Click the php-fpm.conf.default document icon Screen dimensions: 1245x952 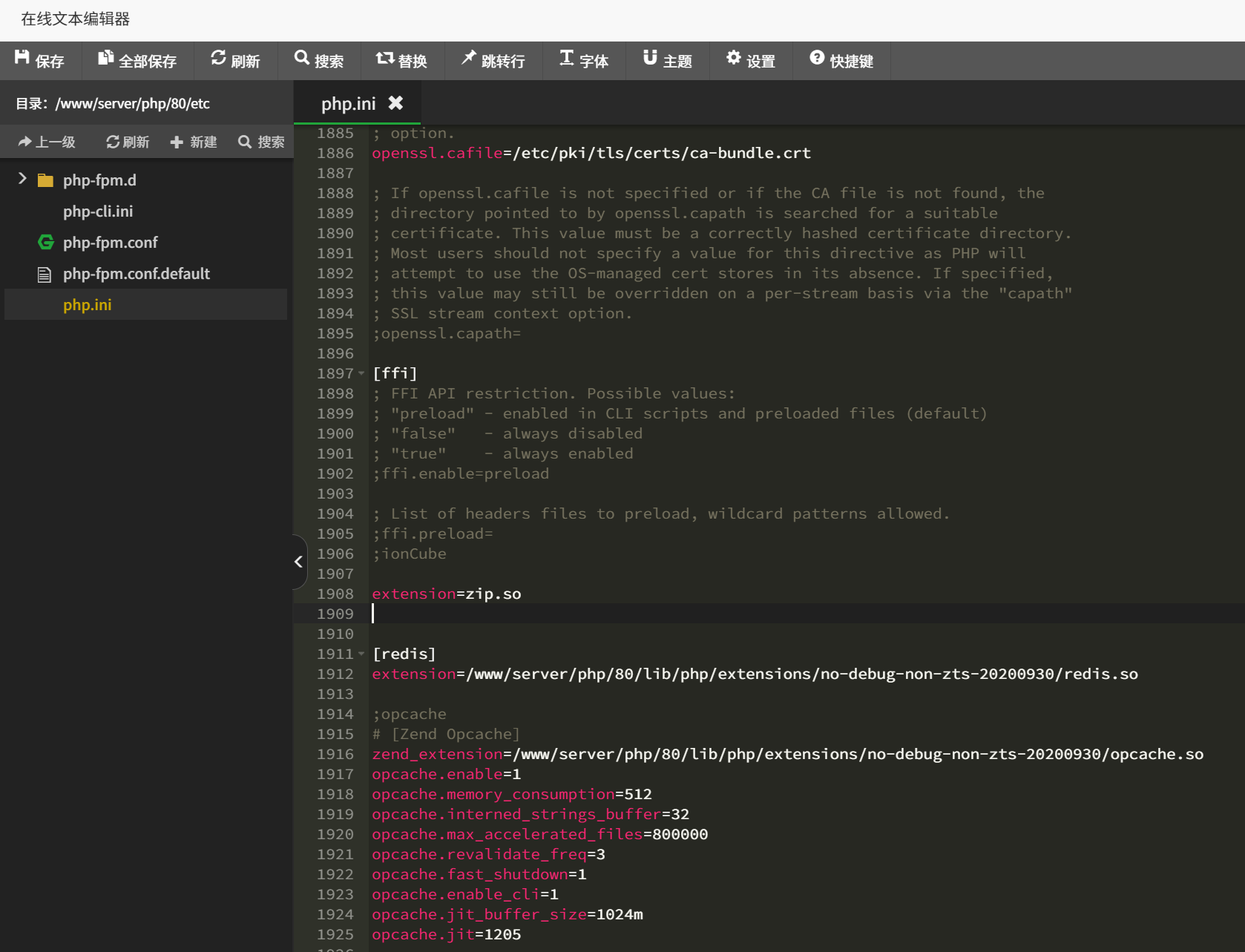(x=45, y=275)
